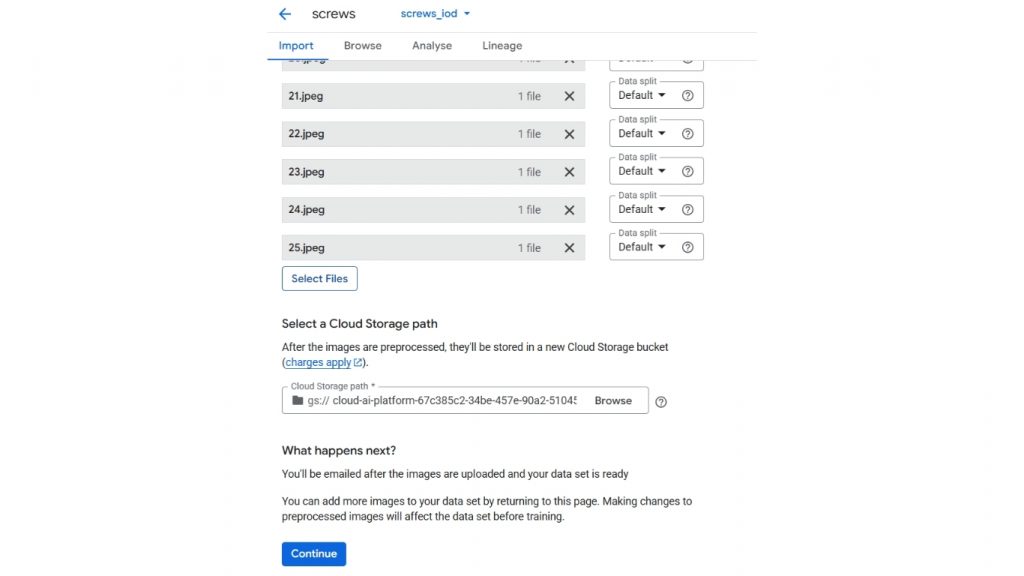Delete 23.jpeg from upload list

[x=569, y=172]
